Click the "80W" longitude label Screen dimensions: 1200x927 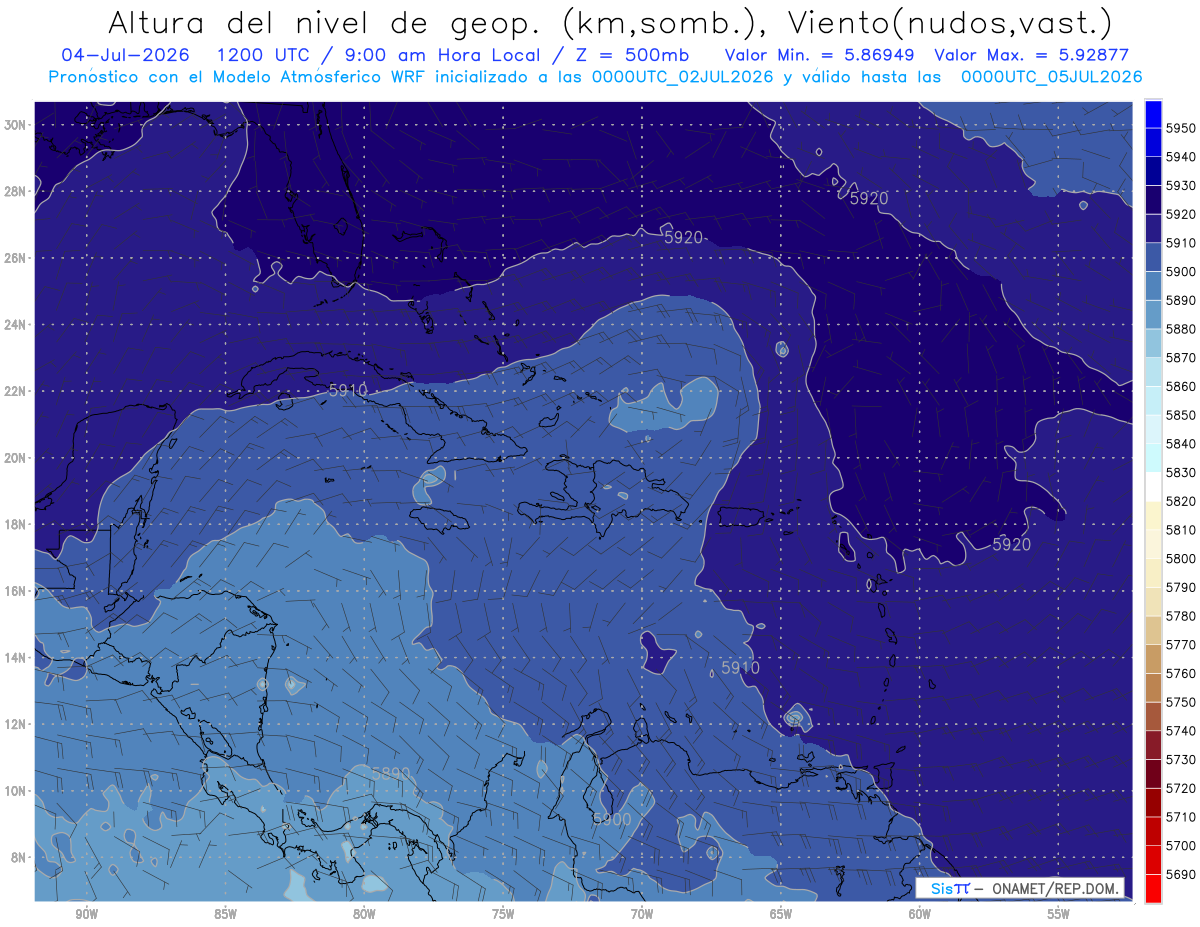tap(364, 914)
